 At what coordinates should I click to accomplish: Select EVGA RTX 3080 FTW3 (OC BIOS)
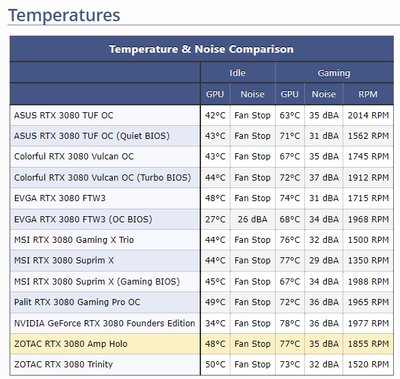pyautogui.click(x=83, y=219)
